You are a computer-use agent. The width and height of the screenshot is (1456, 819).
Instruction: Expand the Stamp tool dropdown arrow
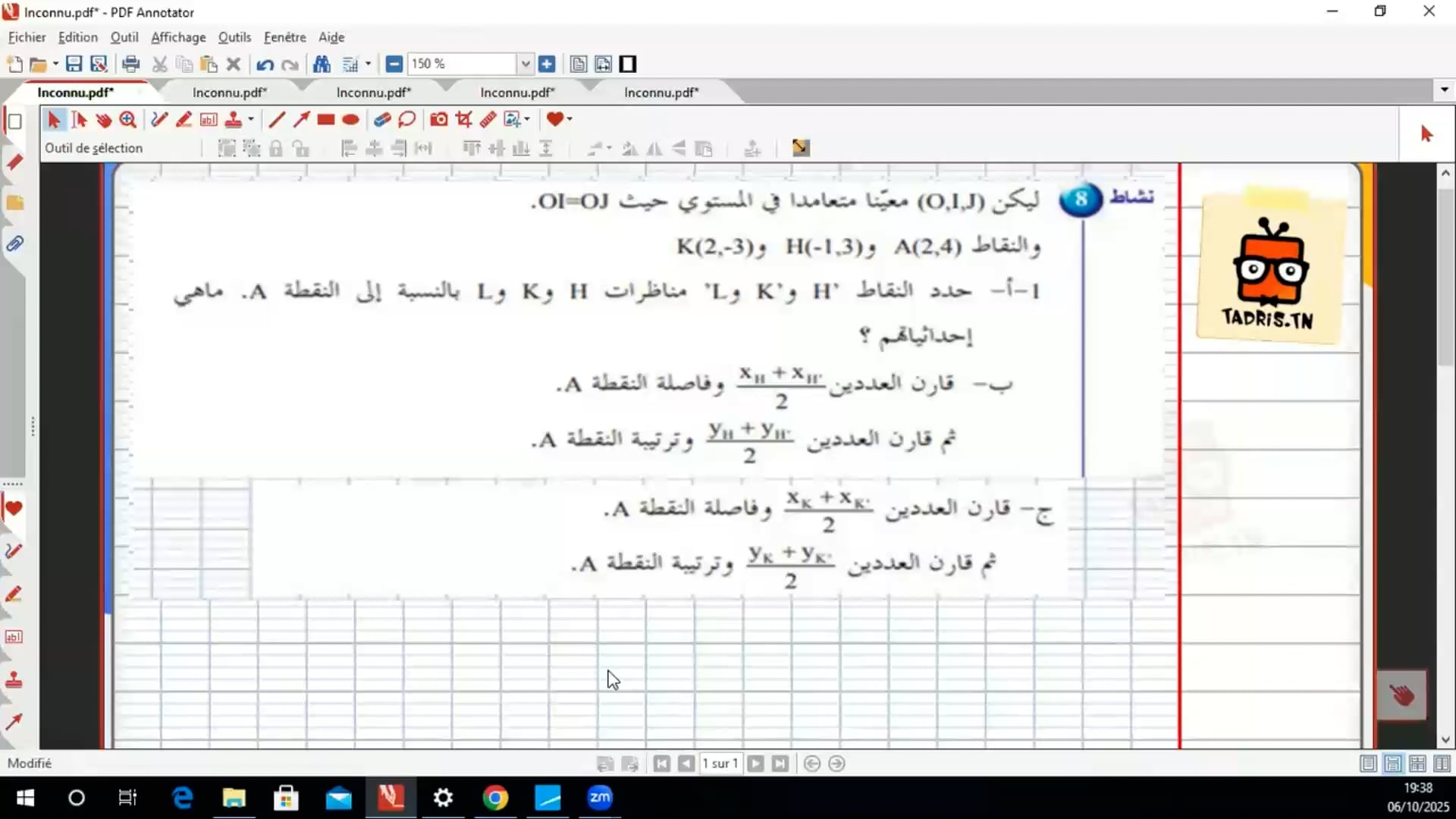point(251,119)
